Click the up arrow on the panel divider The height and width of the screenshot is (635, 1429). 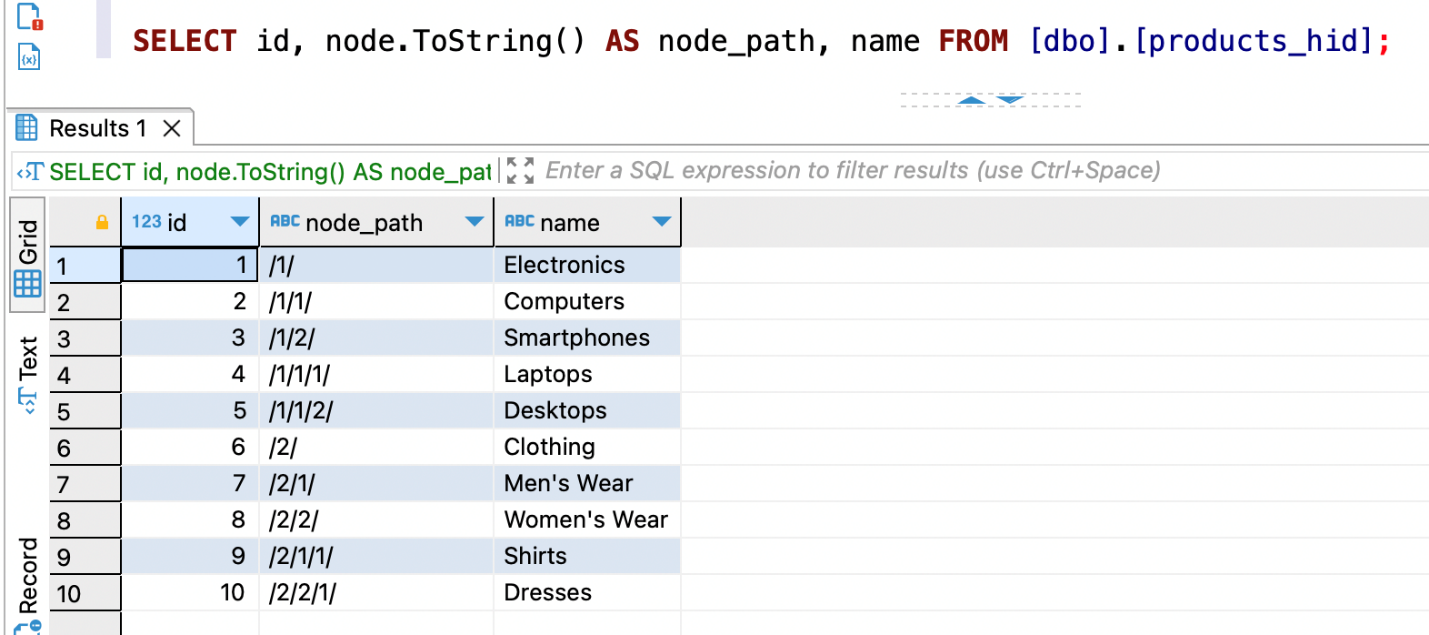point(971,100)
